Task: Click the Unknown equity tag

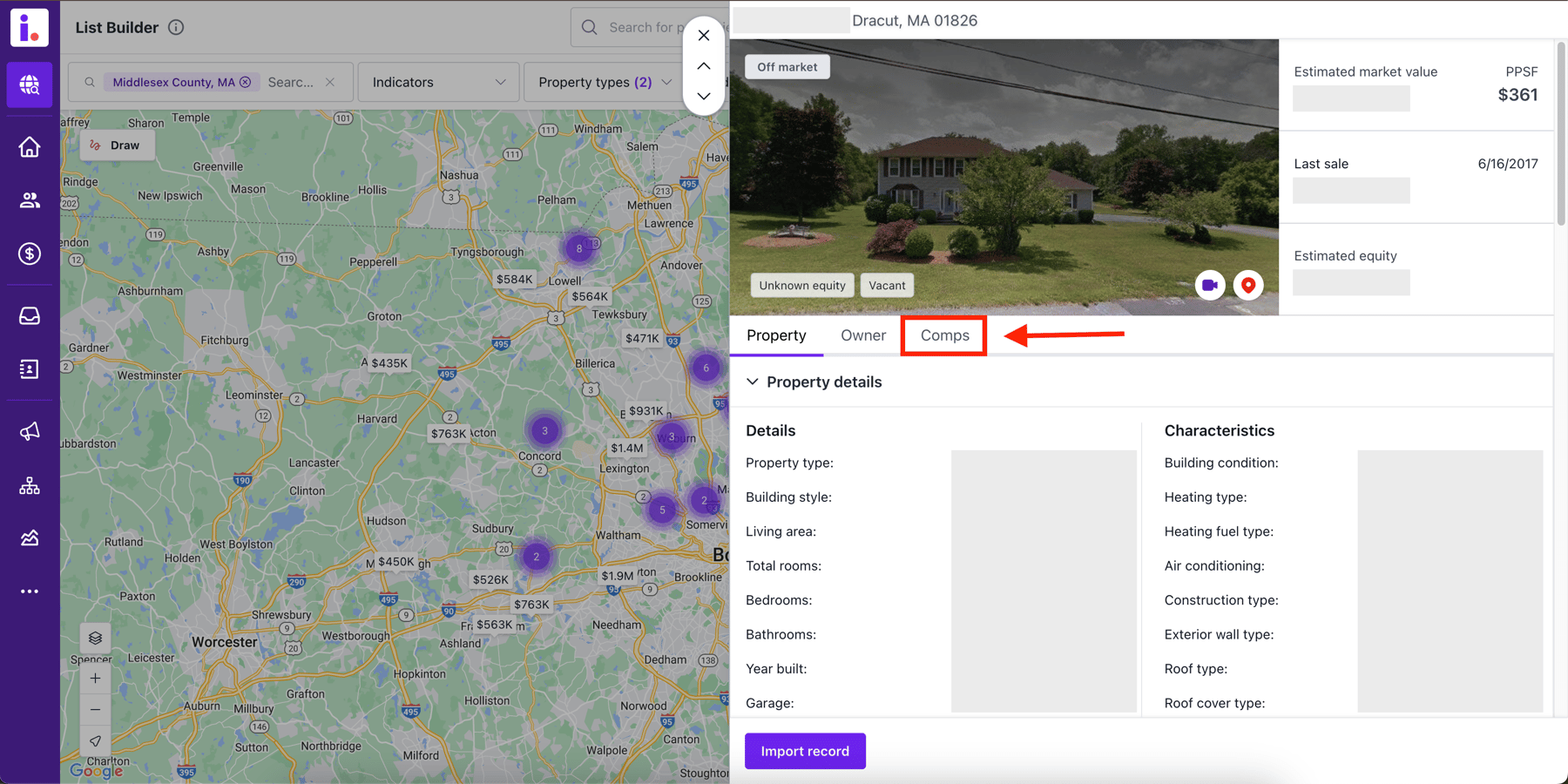Action: coord(802,285)
